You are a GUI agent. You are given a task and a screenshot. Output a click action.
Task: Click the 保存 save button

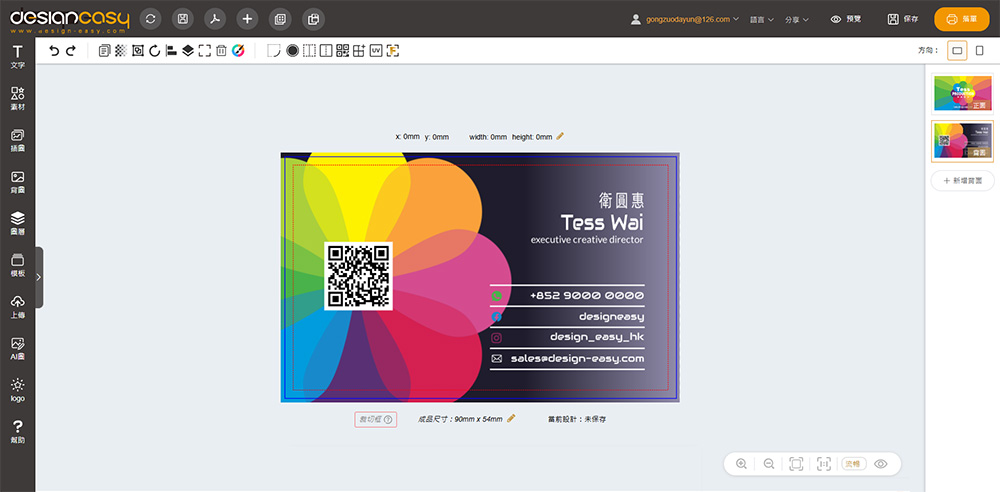coord(904,19)
